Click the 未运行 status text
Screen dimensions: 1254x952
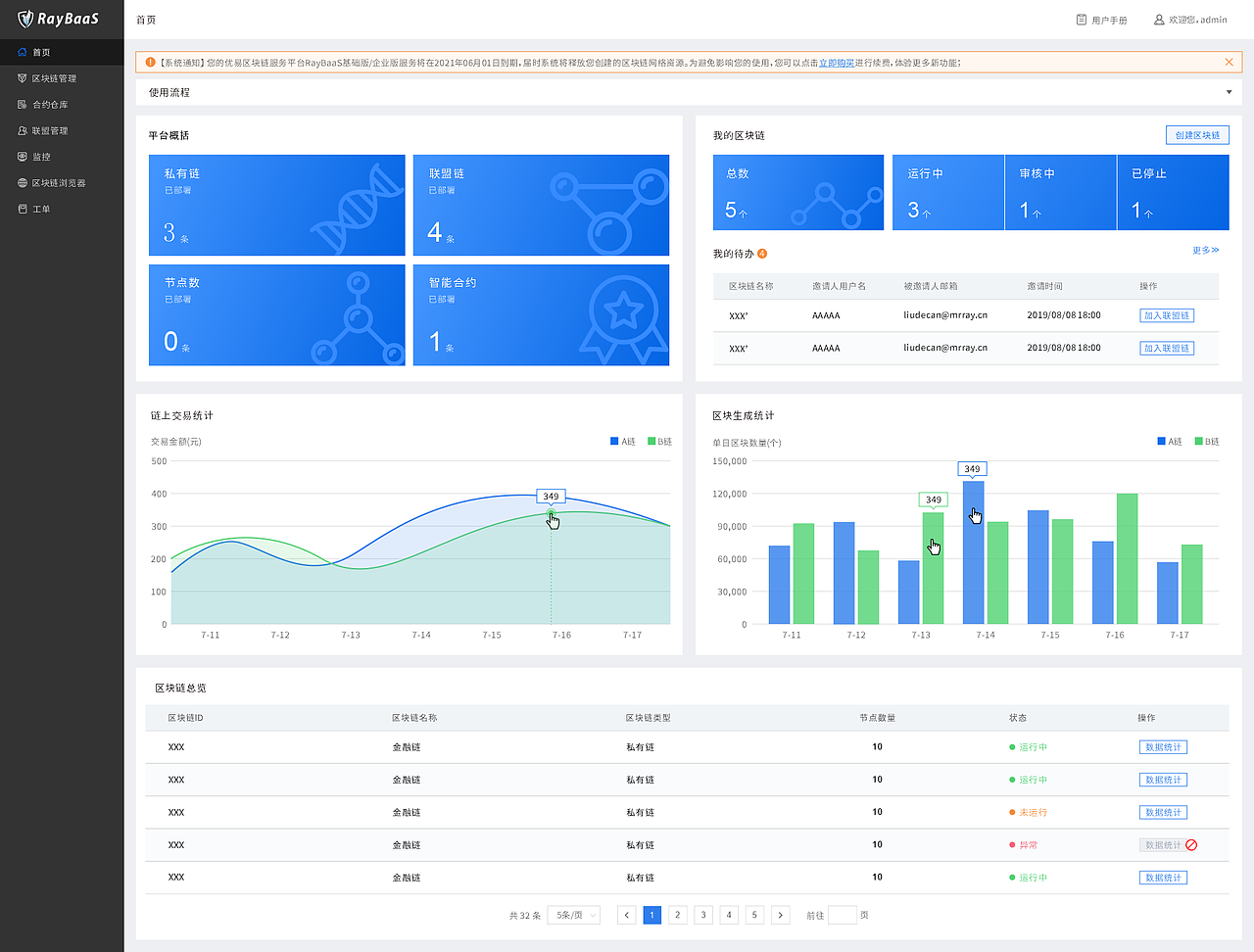pyautogui.click(x=1034, y=812)
